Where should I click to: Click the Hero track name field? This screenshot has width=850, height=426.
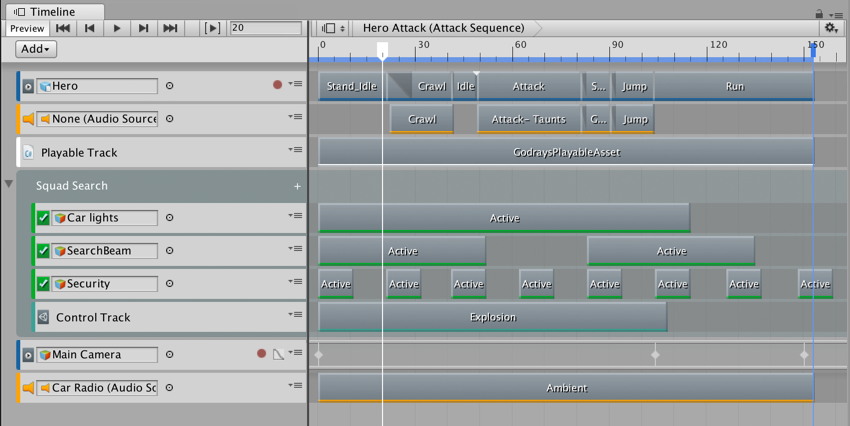[97, 86]
